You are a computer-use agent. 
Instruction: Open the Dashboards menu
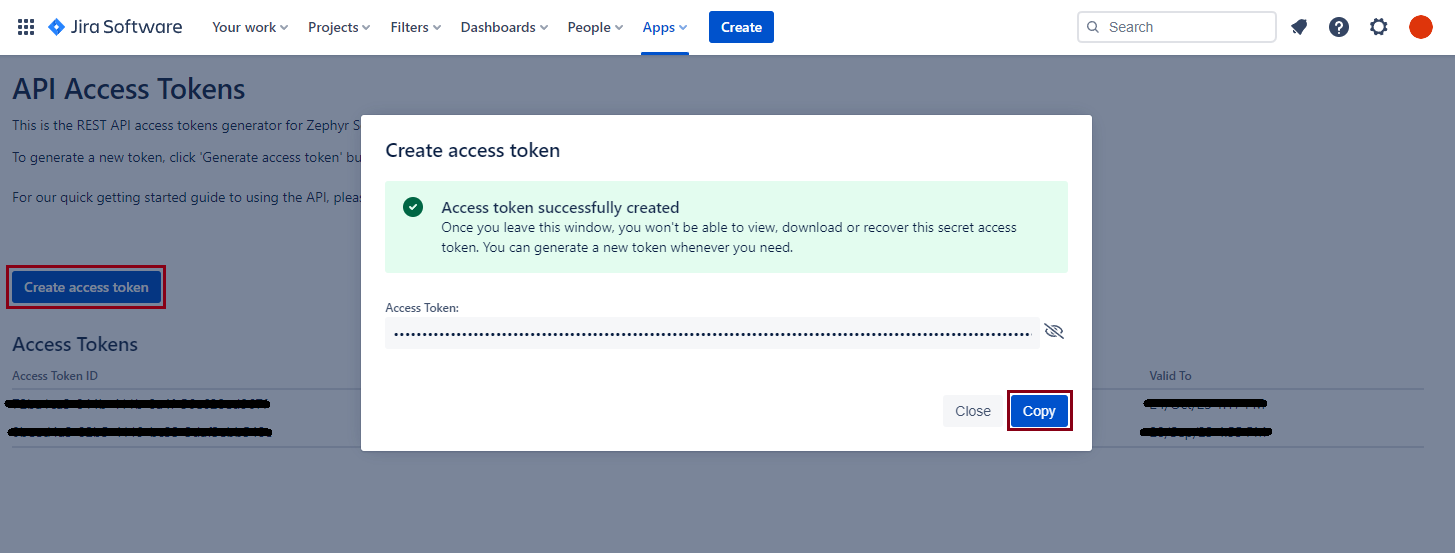pyautogui.click(x=504, y=27)
